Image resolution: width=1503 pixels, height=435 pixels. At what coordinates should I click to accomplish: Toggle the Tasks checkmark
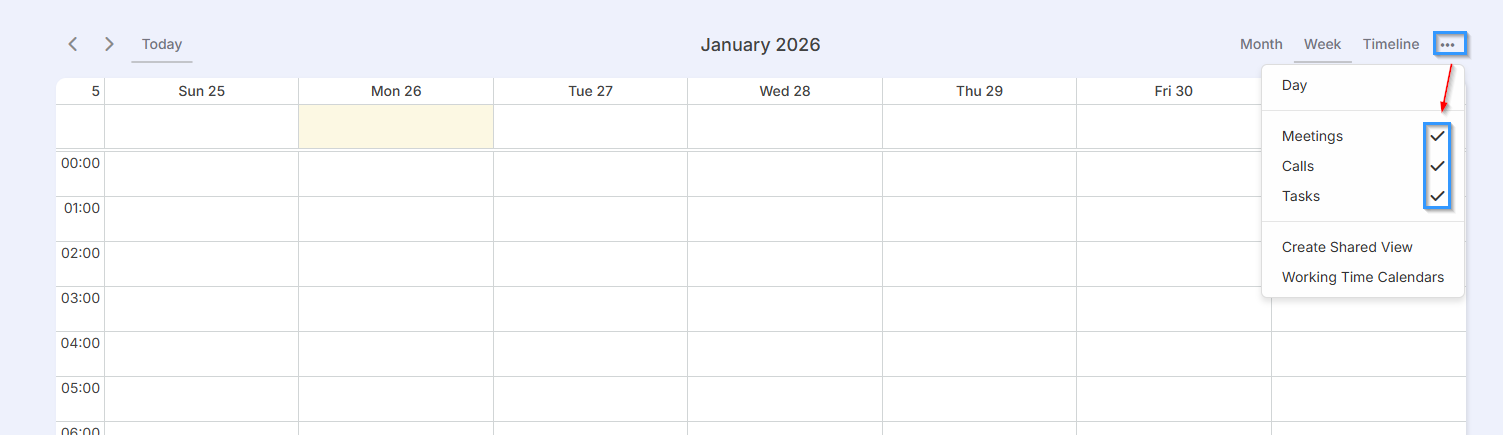tap(1437, 196)
